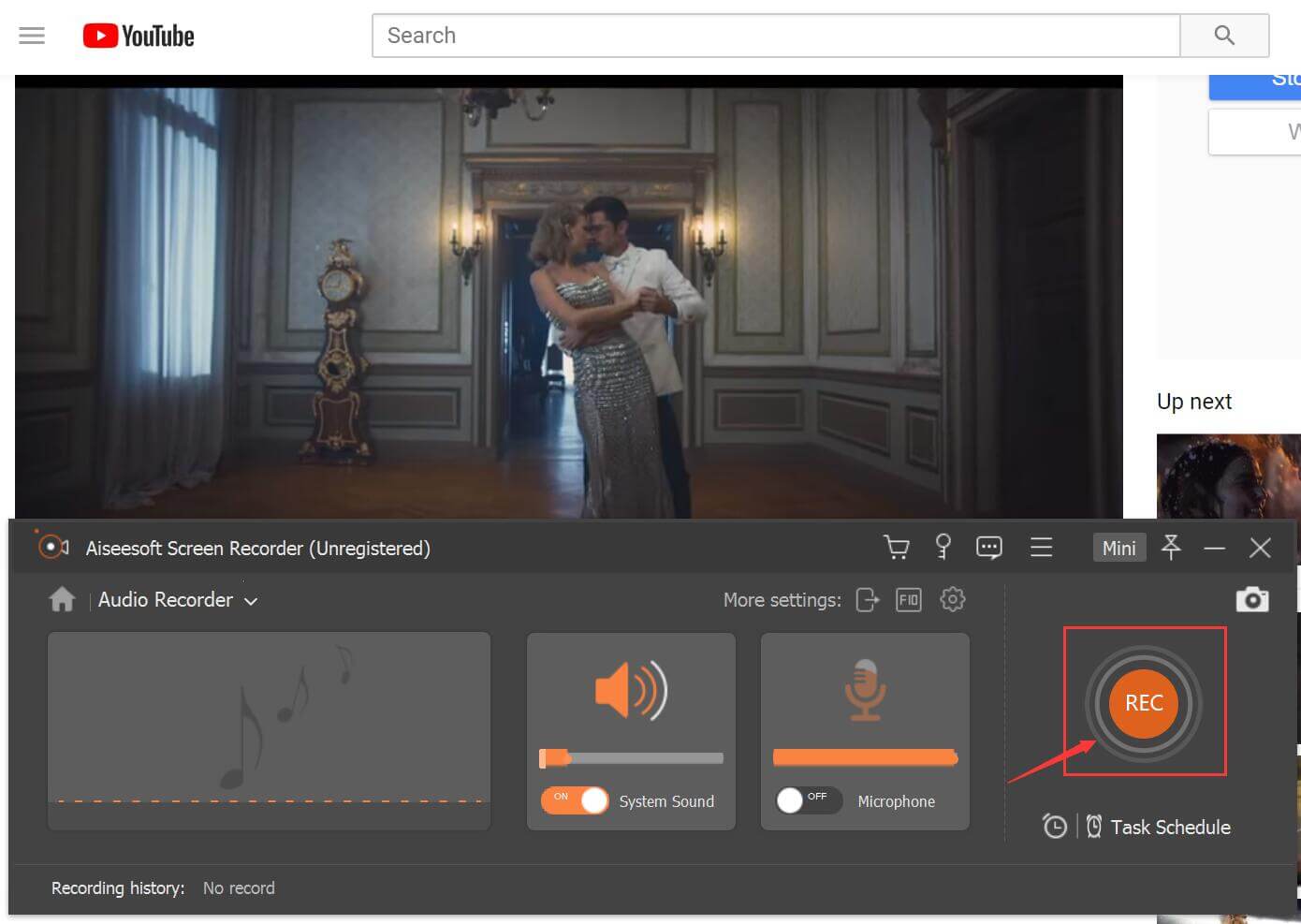Click the No record text

tap(239, 887)
